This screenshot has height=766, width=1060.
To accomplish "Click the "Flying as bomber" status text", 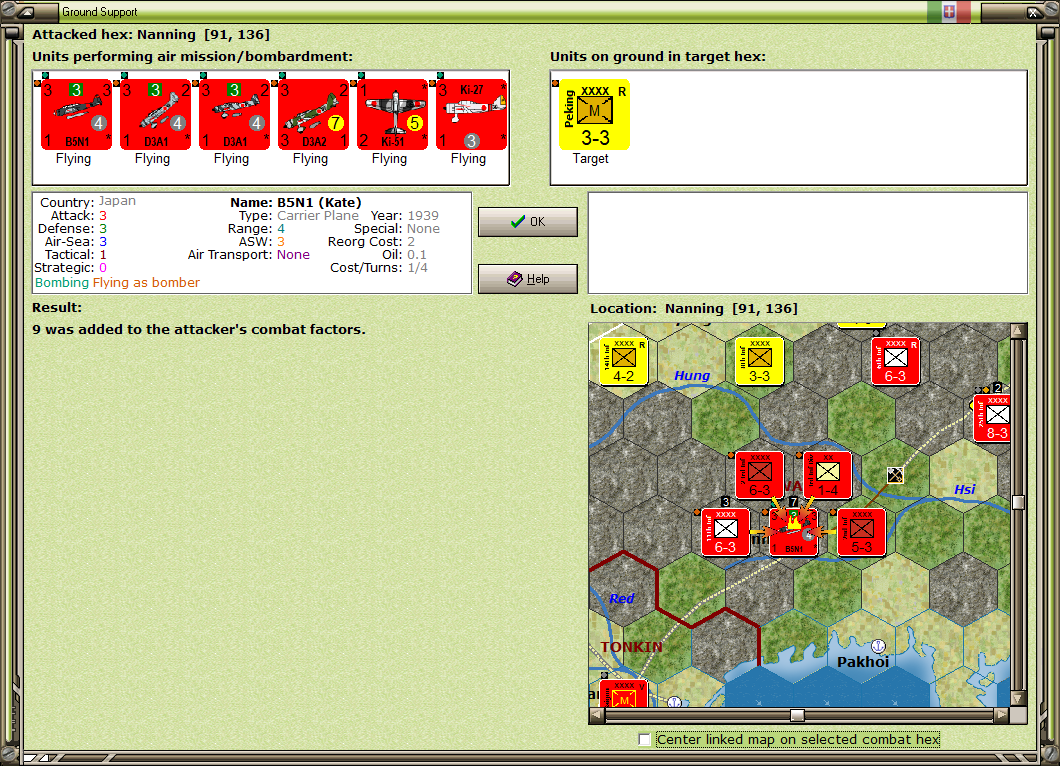I will tap(146, 283).
